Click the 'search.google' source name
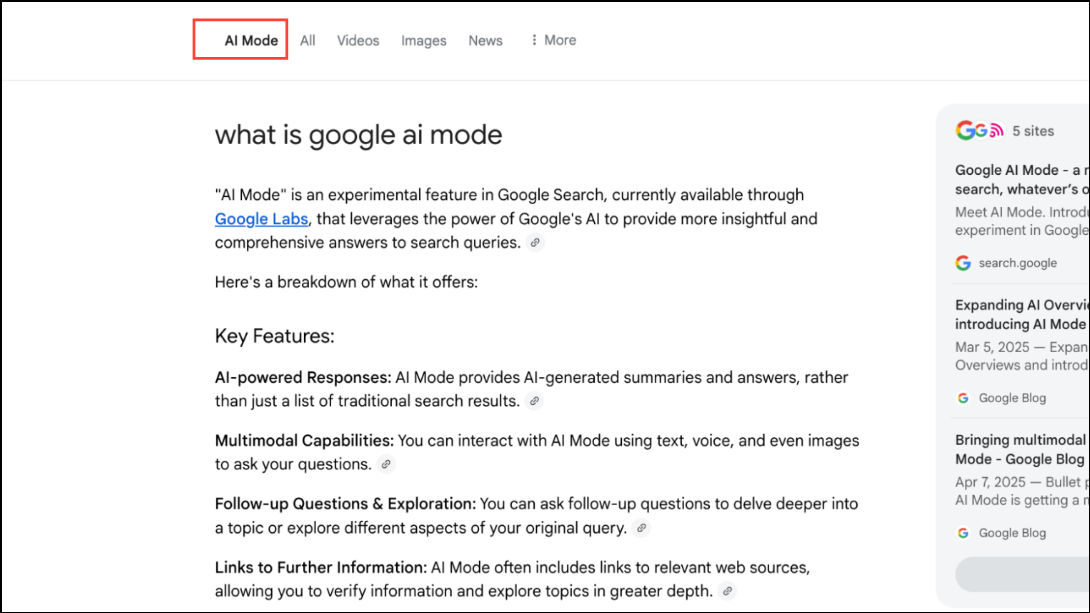 click(1018, 263)
